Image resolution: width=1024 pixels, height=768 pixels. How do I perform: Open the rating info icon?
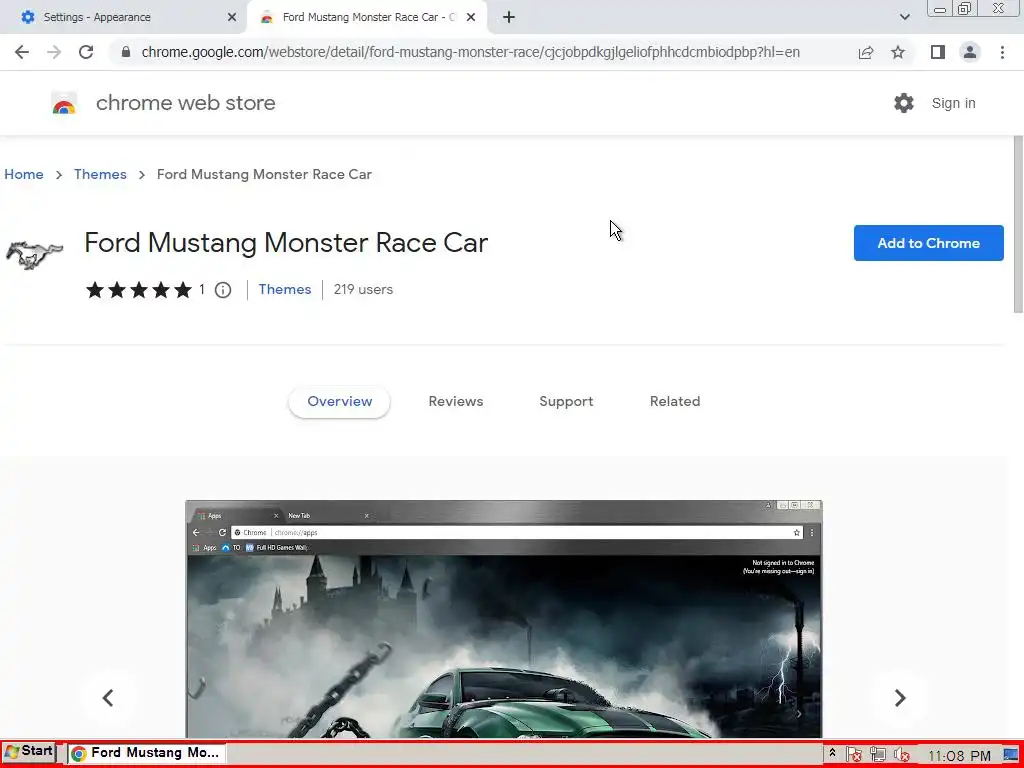tap(223, 290)
